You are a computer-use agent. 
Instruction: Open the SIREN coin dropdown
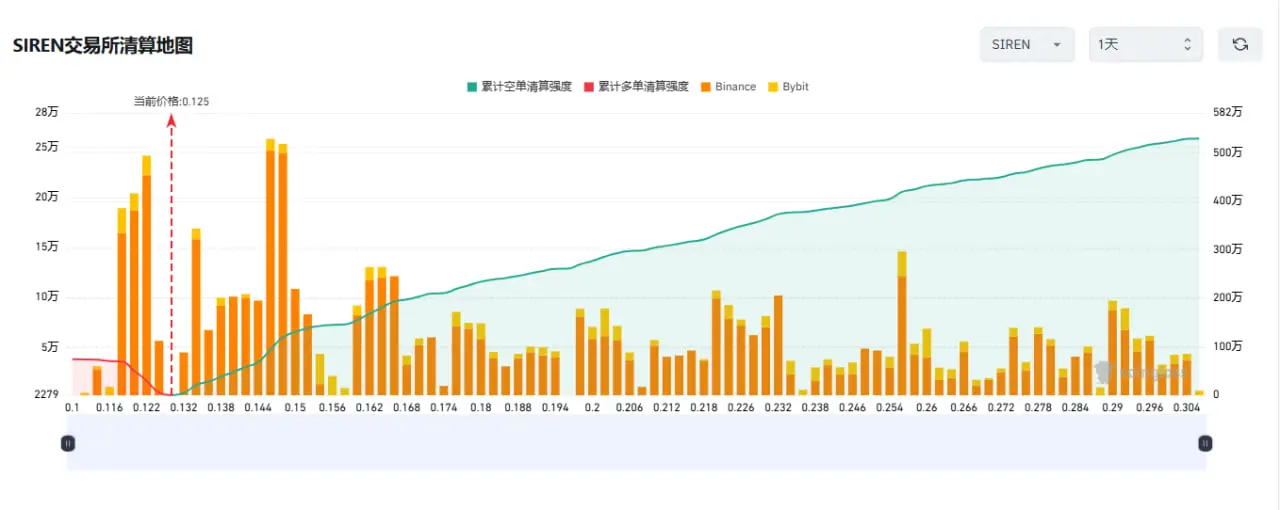point(1027,44)
